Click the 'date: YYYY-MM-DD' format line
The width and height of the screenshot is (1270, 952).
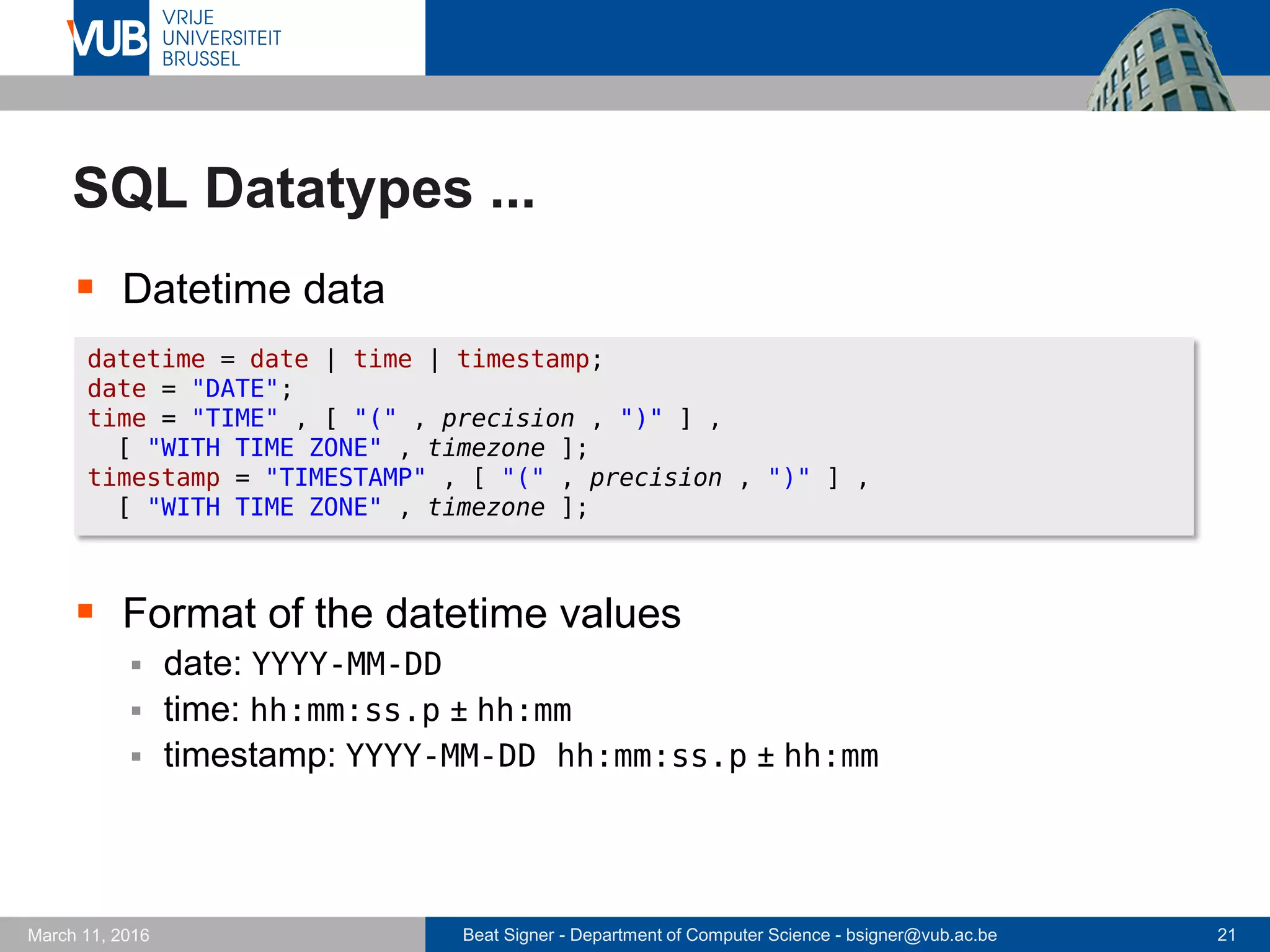click(303, 664)
